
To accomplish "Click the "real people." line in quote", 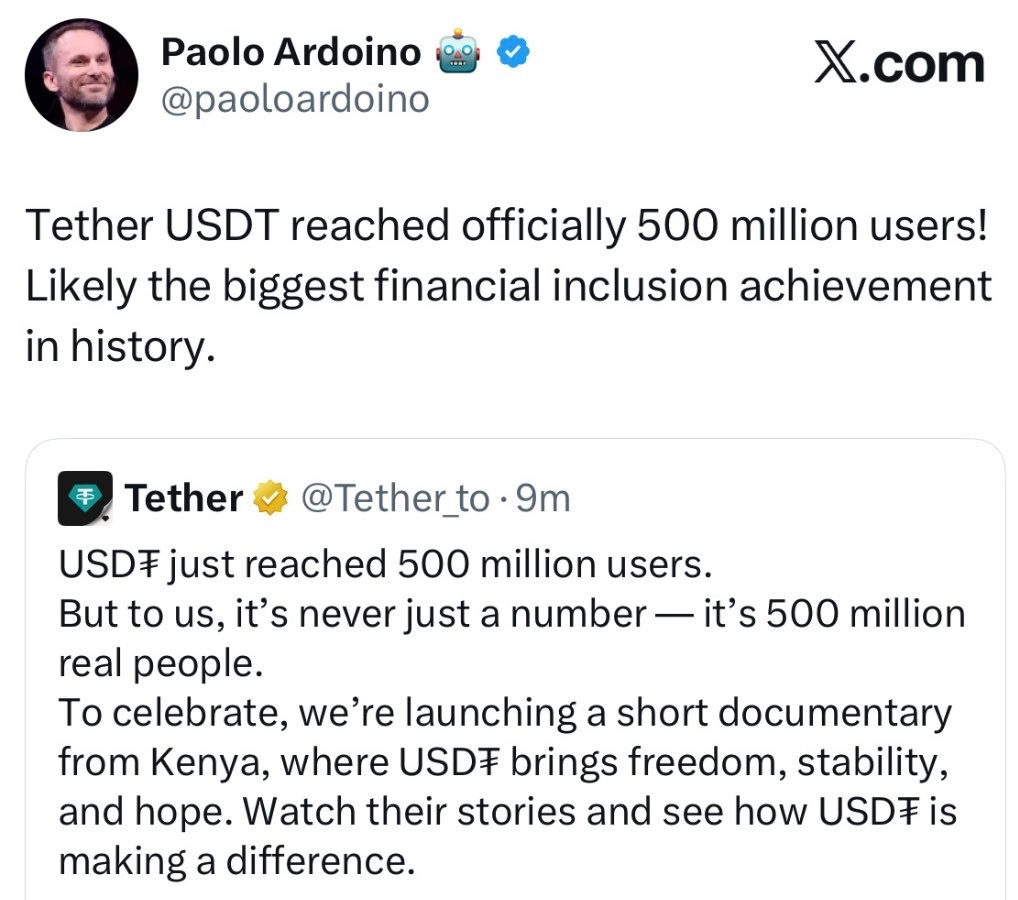I will (x=156, y=663).
